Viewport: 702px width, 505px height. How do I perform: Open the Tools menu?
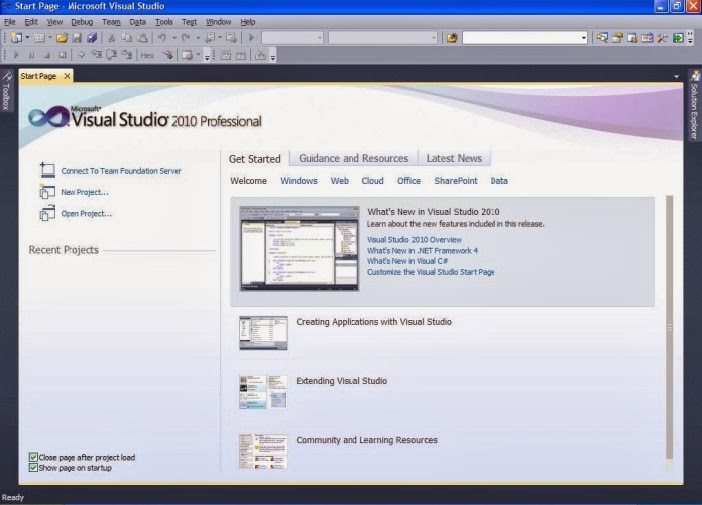pos(164,22)
